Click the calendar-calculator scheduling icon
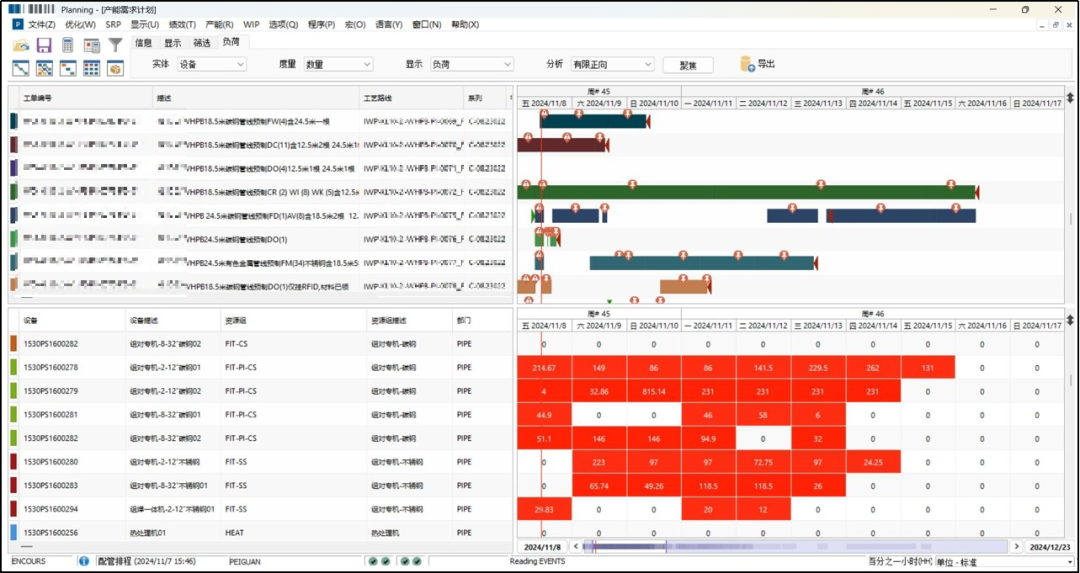1080x573 pixels. point(92,45)
